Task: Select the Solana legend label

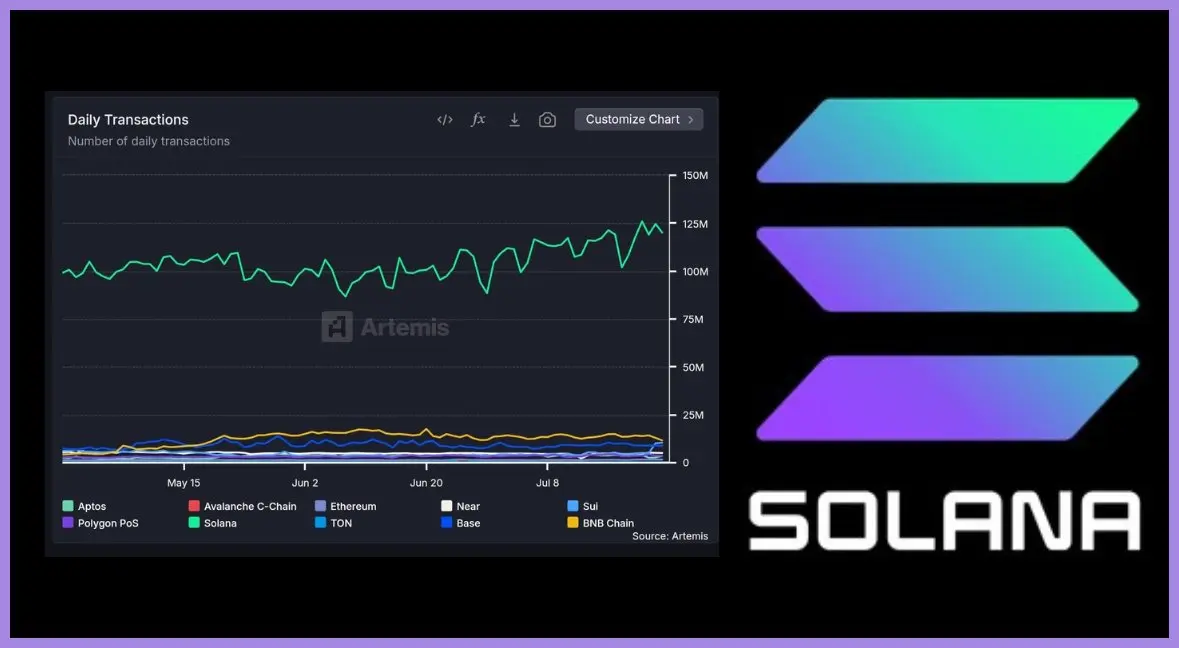Action: (220, 523)
